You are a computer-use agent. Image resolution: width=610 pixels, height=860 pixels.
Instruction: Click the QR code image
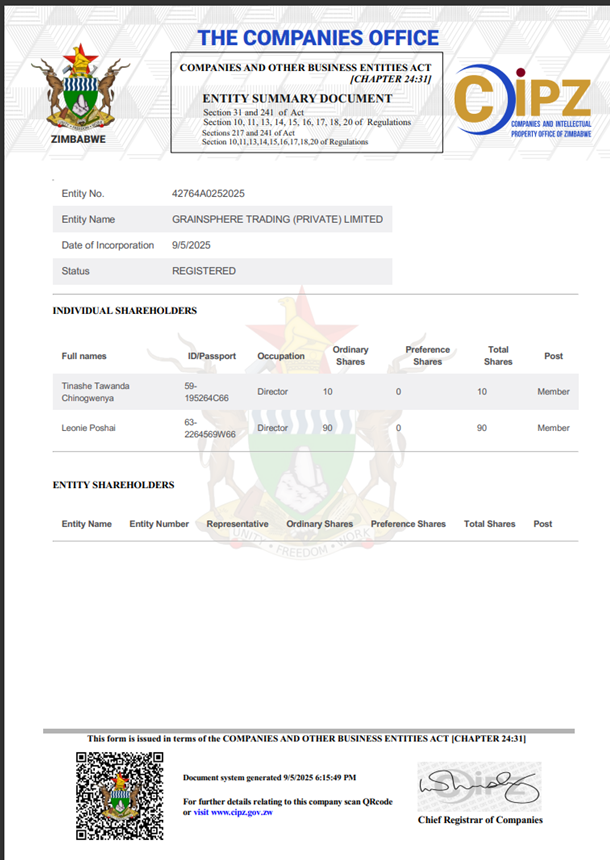point(120,796)
